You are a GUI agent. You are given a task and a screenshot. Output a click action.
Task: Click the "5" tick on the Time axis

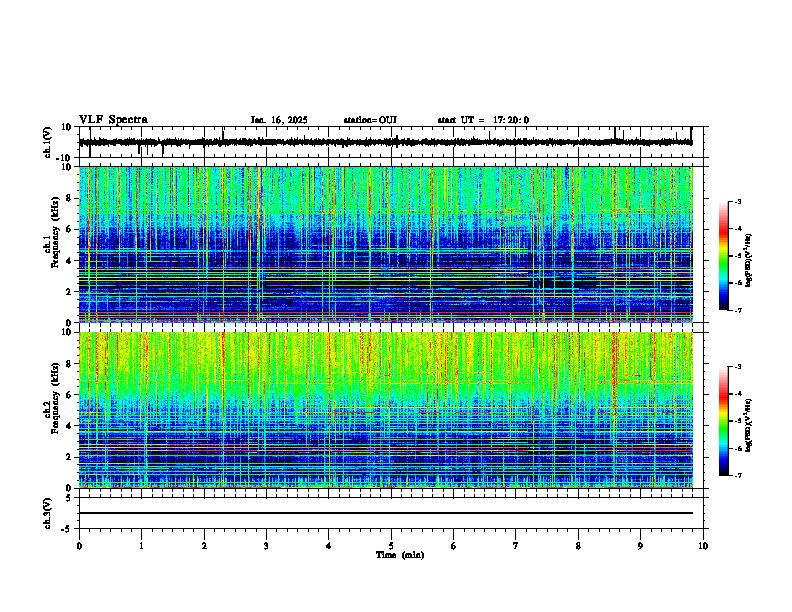[x=391, y=546]
